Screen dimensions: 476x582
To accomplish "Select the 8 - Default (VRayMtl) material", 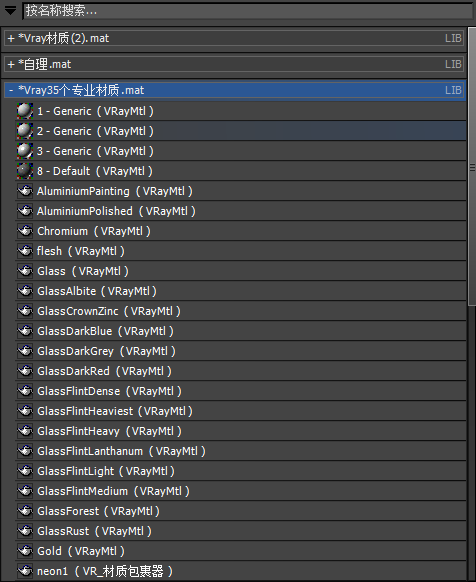I will [241, 171].
